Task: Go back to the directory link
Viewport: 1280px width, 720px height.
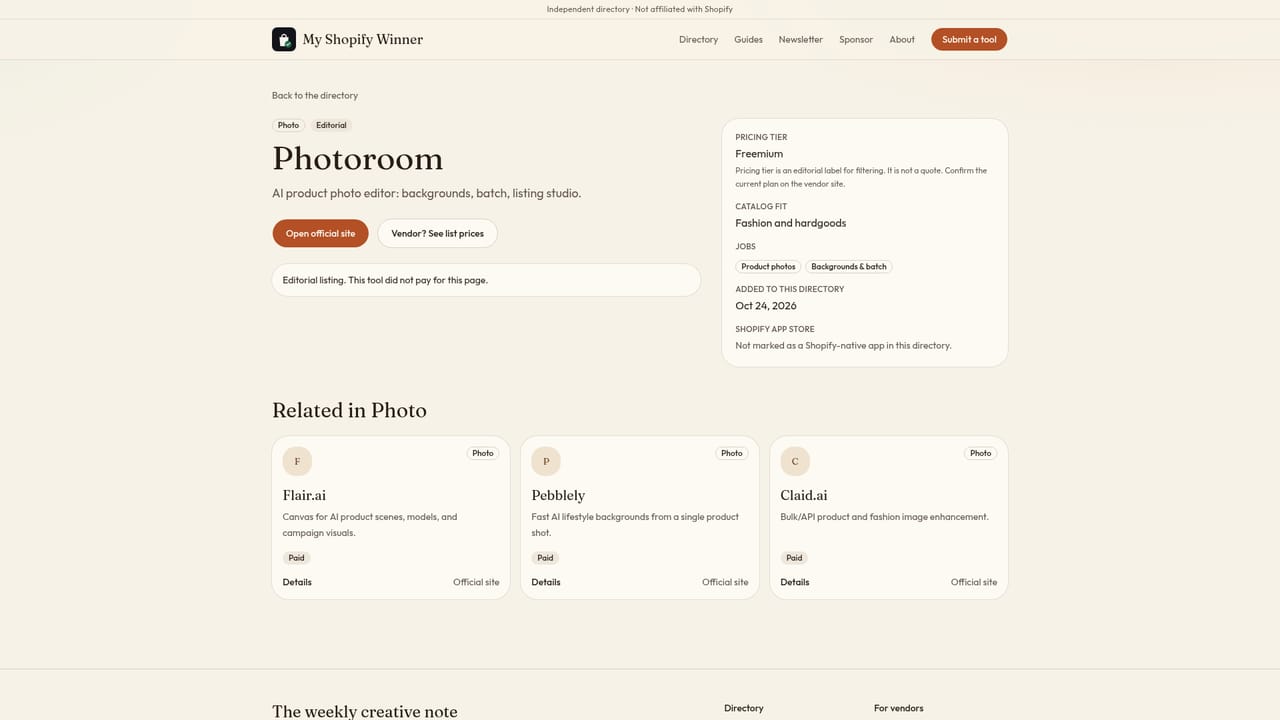Action: (x=315, y=96)
